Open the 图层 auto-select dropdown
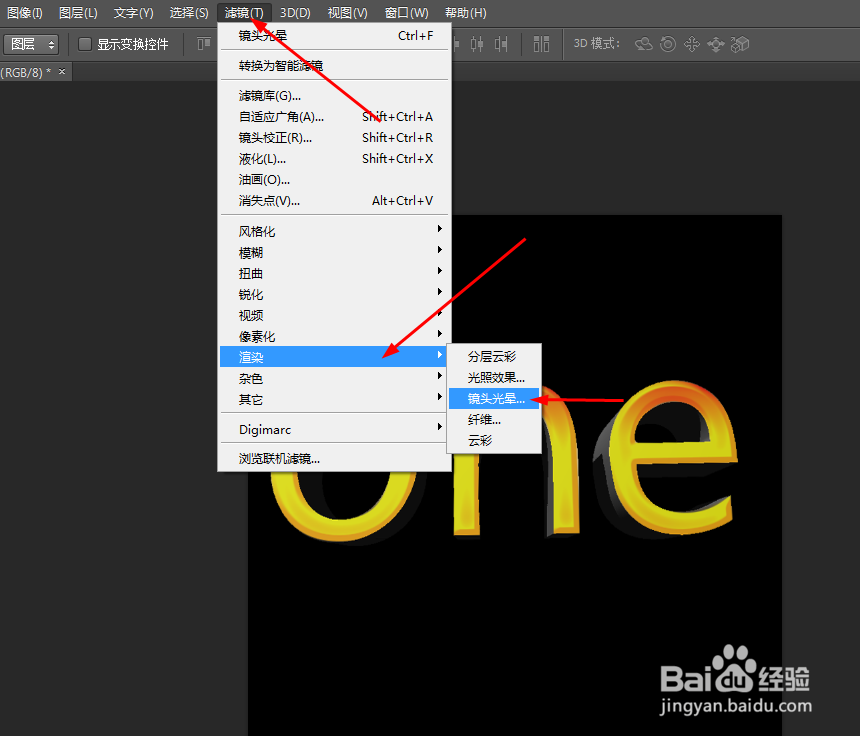Viewport: 860px width, 736px height. (x=31, y=44)
